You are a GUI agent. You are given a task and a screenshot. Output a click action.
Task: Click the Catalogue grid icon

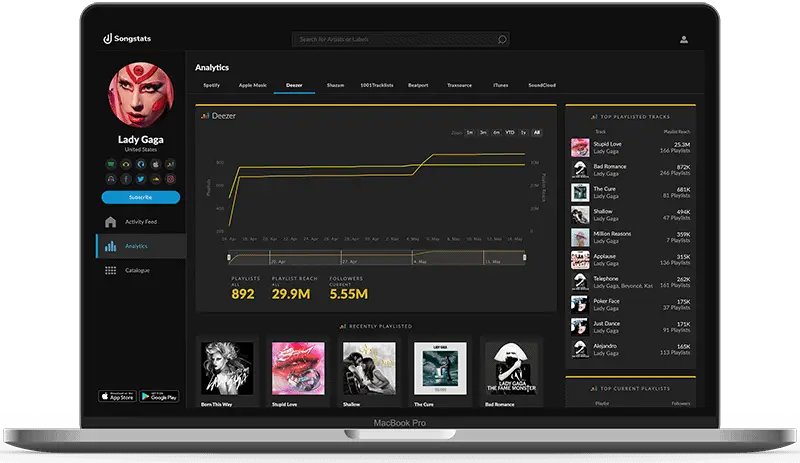[x=111, y=270]
